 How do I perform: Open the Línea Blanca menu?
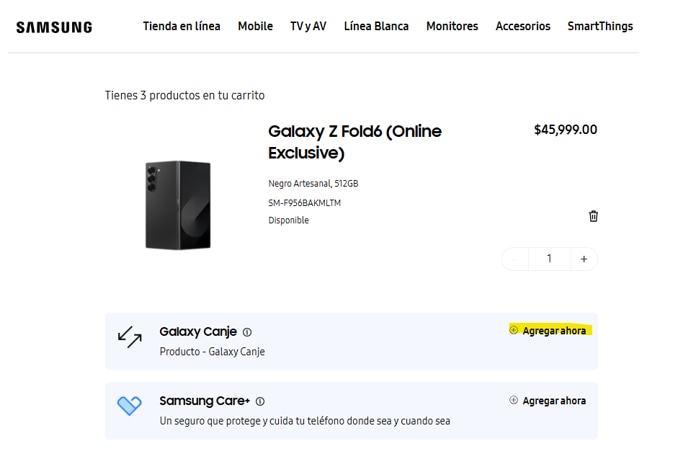coord(376,27)
